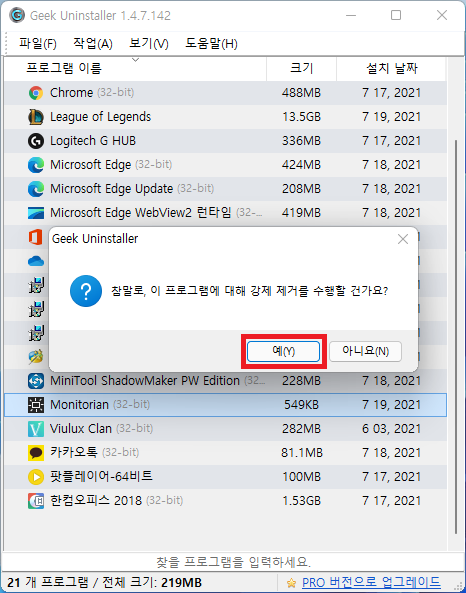Select the Logitech G HUB name text
Image resolution: width=466 pixels, height=593 pixels.
93,141
